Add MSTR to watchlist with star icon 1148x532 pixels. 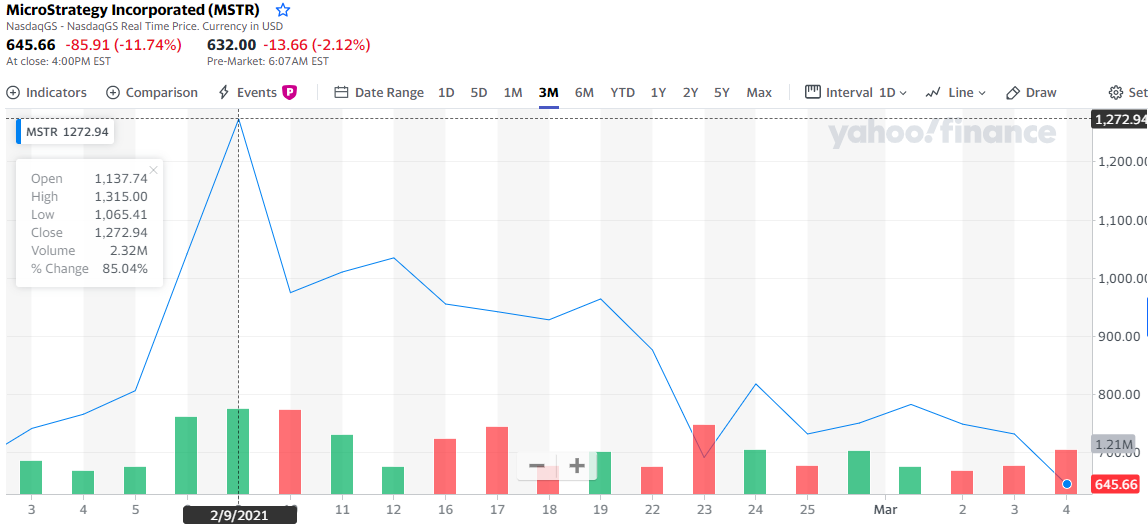tap(283, 10)
